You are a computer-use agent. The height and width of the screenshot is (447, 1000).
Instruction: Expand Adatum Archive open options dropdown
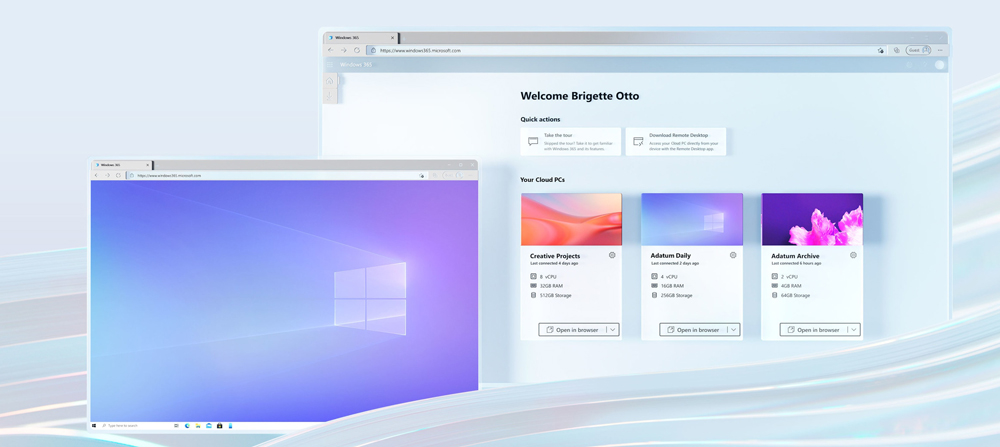[x=853, y=330]
